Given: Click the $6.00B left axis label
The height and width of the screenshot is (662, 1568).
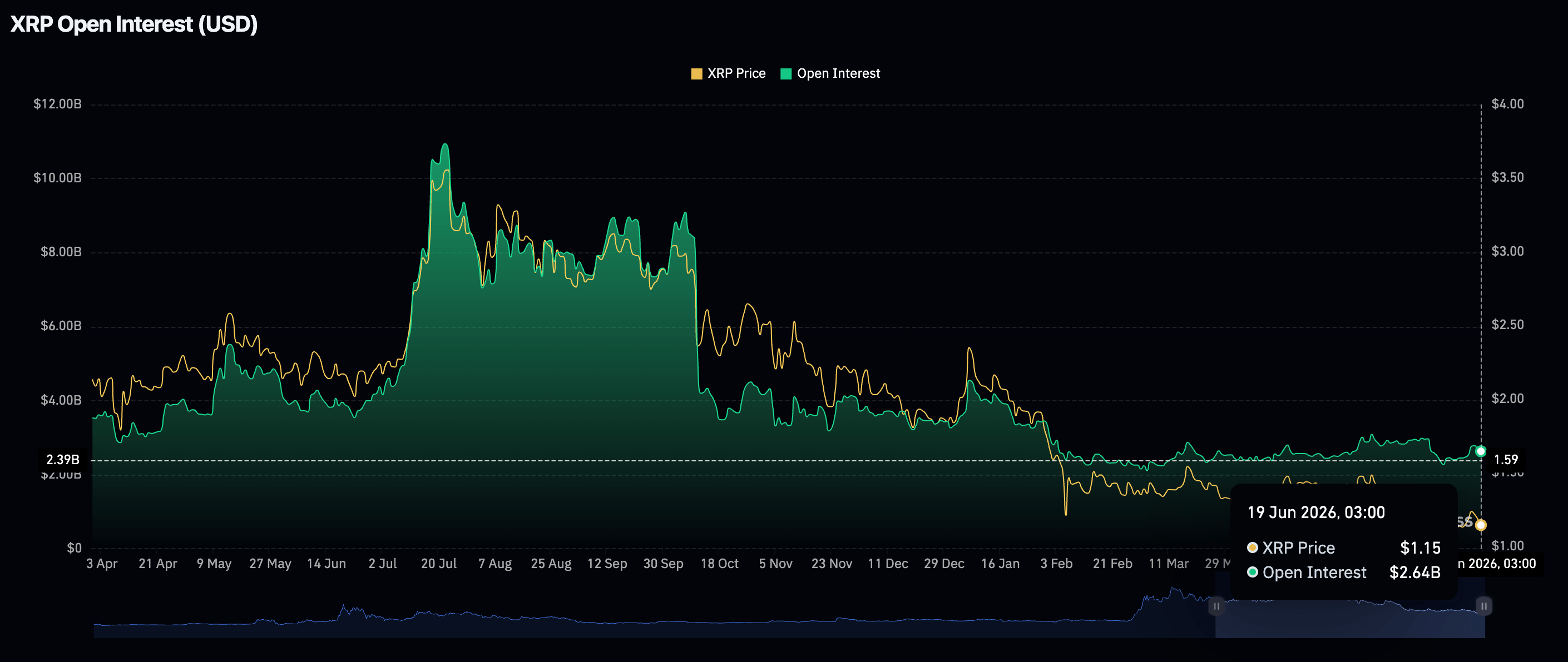Looking at the screenshot, I should [x=61, y=326].
